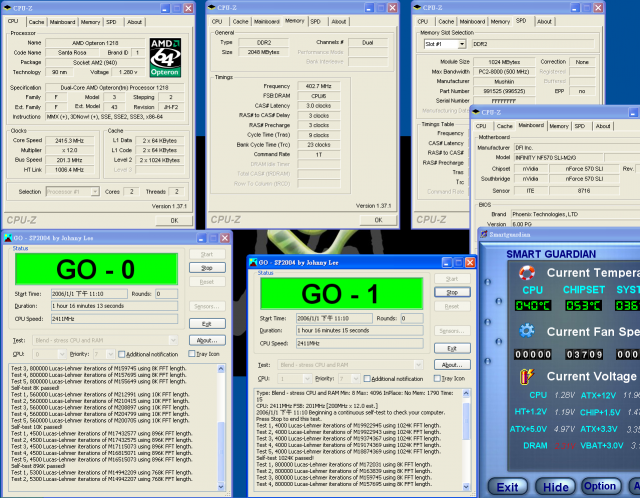The height and width of the screenshot is (498, 640).
Task: Switch to Cache tab in first CPU-Z window
Action: click(x=36, y=22)
